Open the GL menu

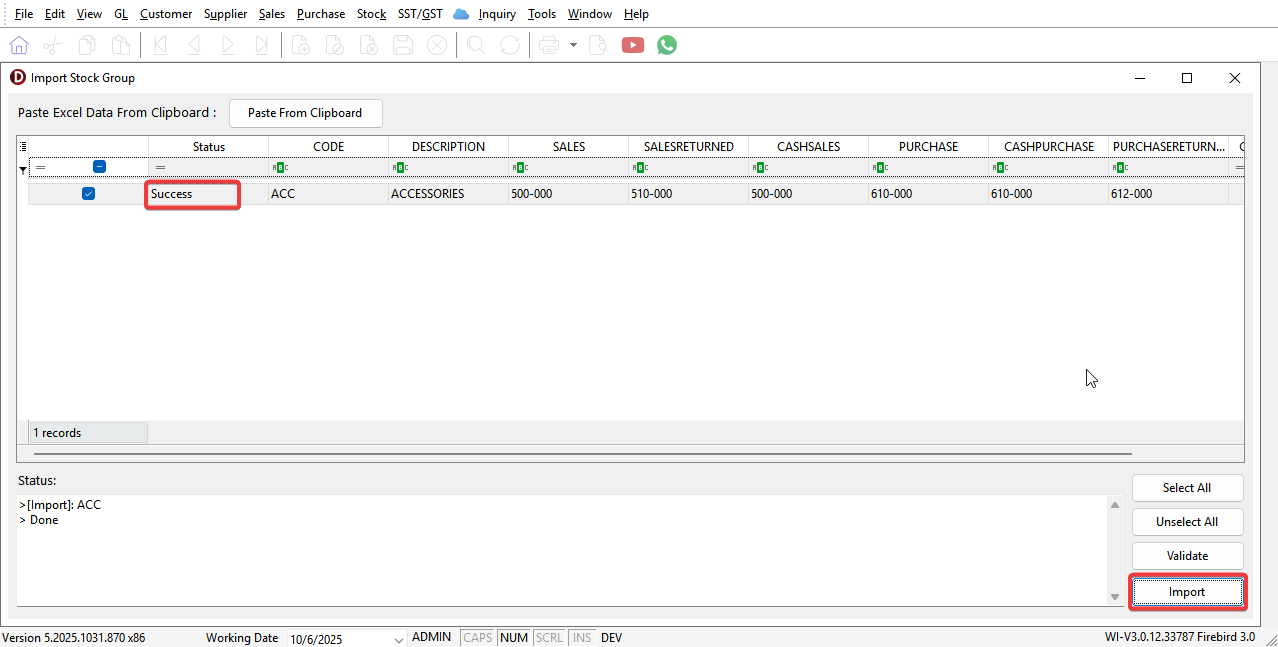[x=121, y=14]
